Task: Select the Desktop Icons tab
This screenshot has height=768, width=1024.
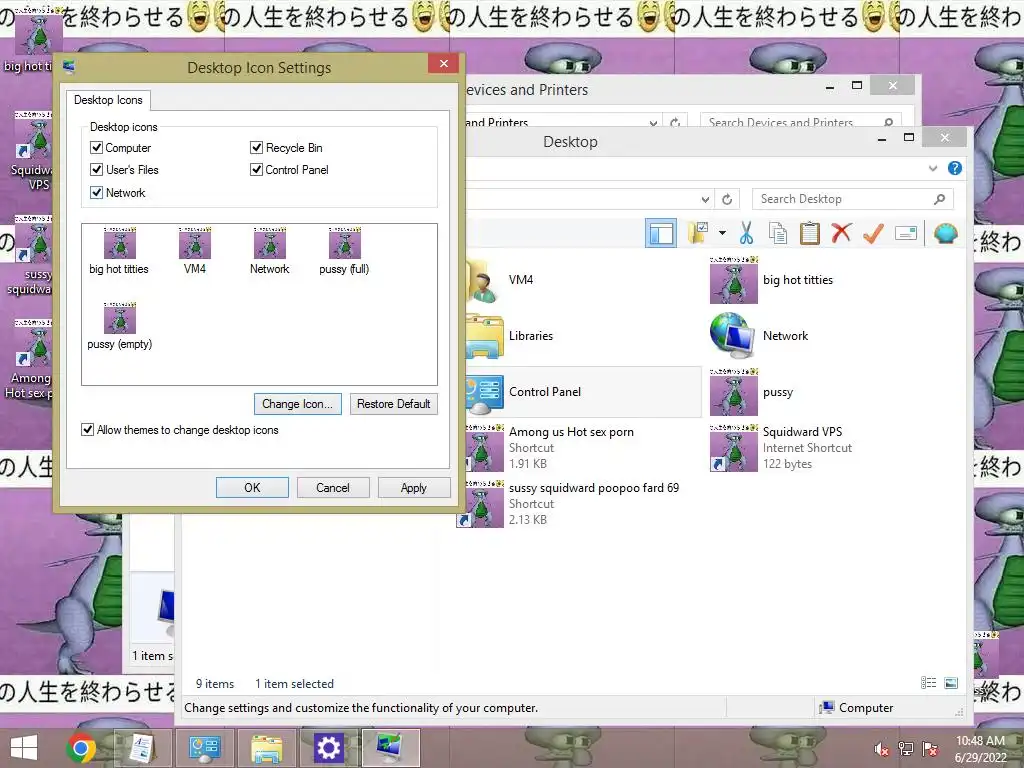Action: point(108,100)
